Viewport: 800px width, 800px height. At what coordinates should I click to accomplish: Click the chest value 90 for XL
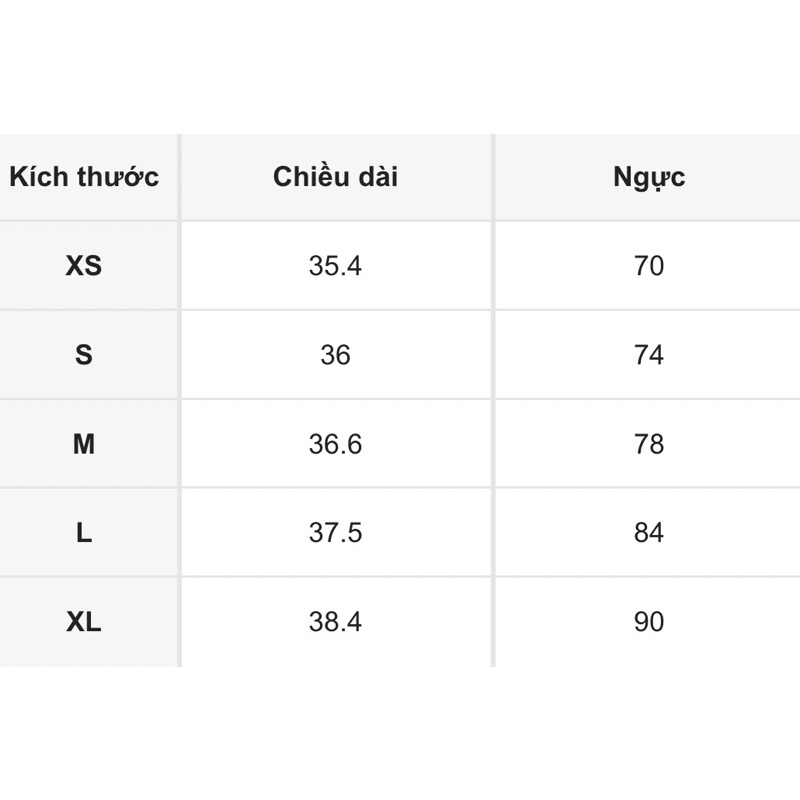(x=649, y=622)
